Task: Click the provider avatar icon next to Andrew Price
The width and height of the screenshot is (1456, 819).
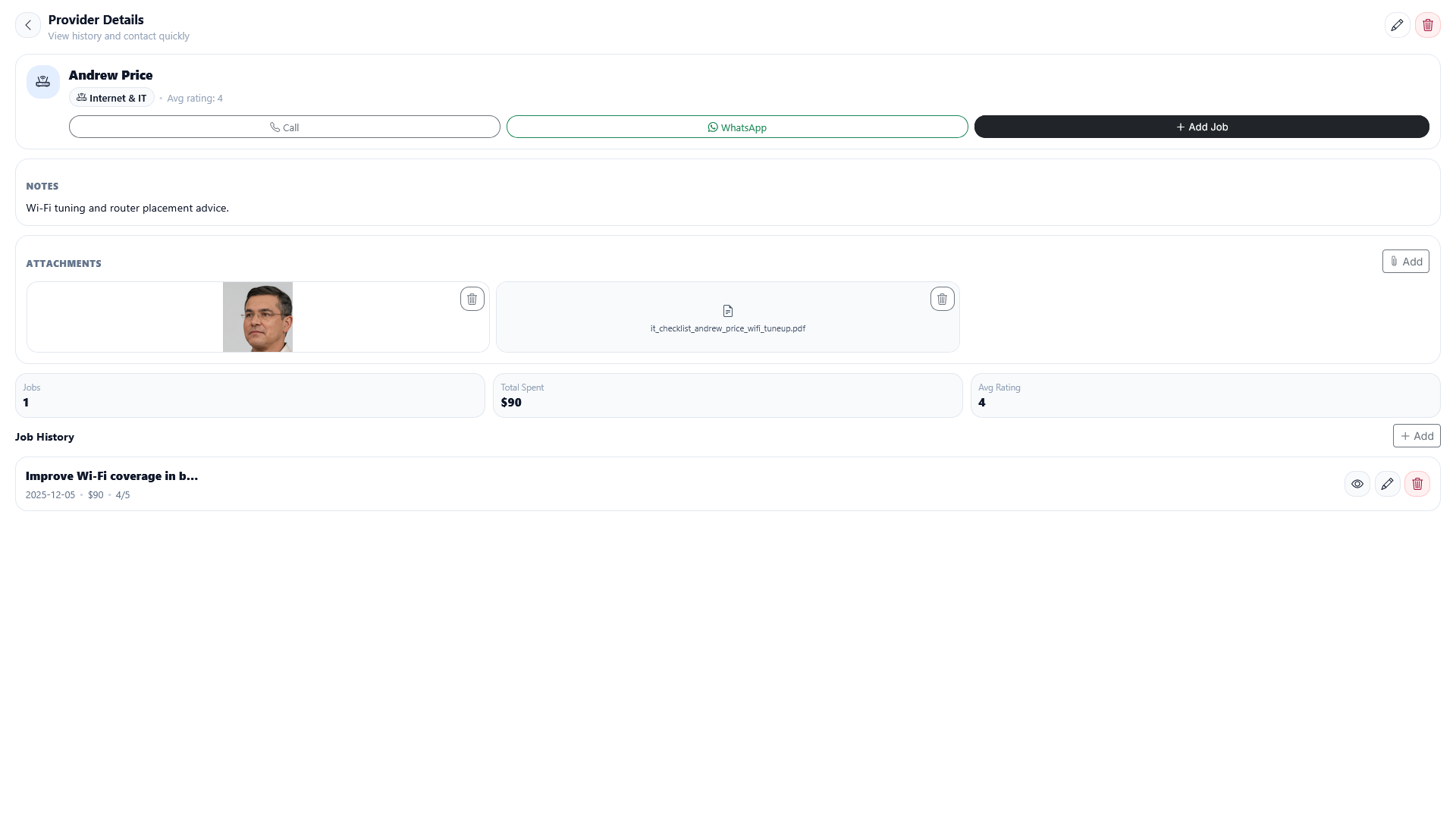Action: [42, 81]
